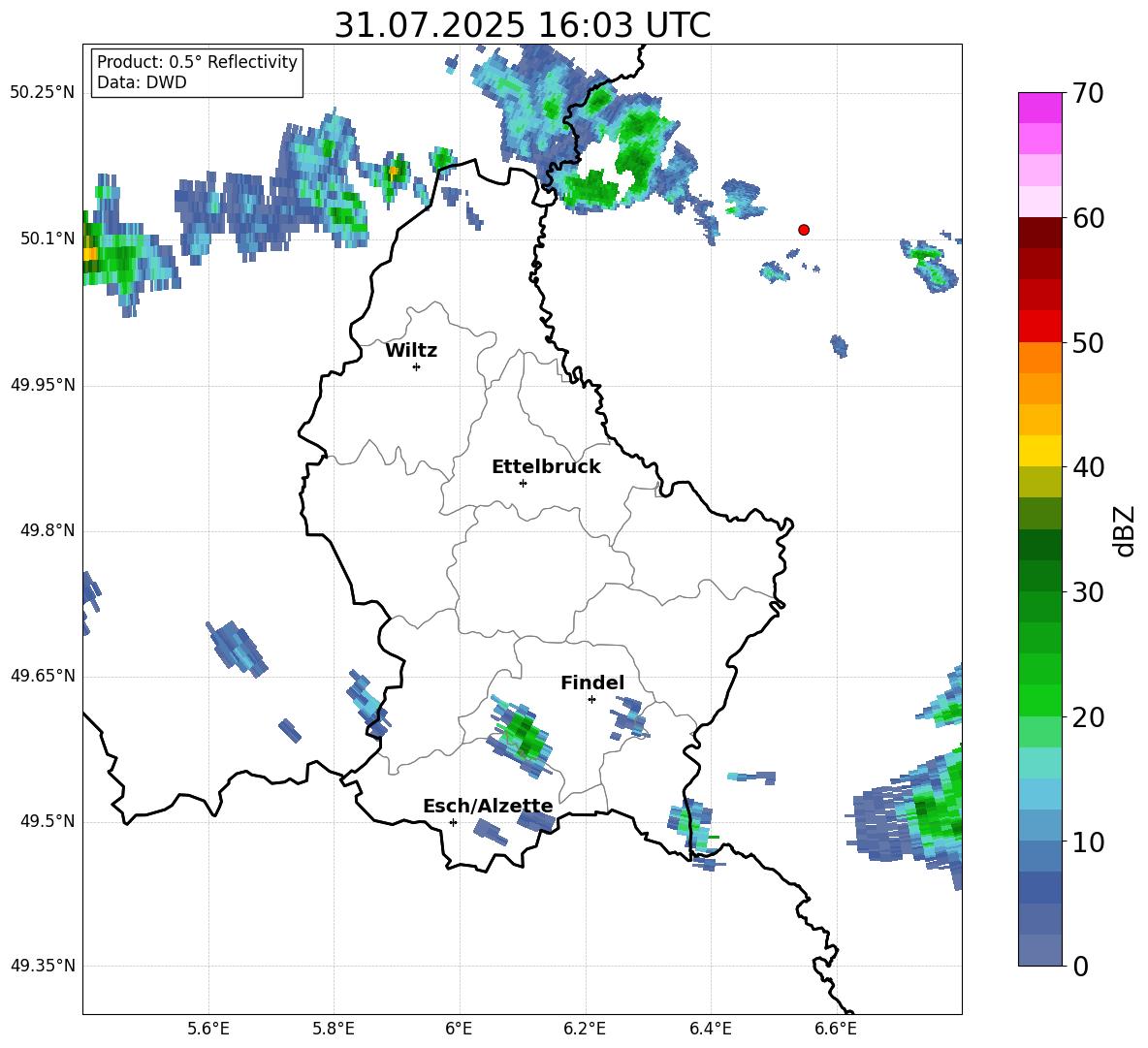Click the 60 tick label on colorbar

click(x=1089, y=218)
